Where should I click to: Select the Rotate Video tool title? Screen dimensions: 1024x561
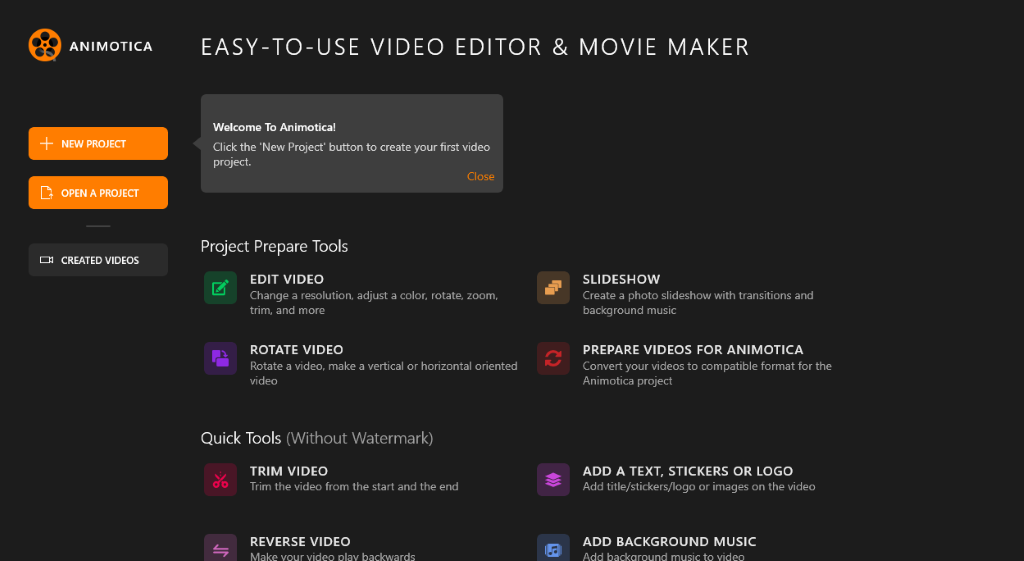[296, 349]
